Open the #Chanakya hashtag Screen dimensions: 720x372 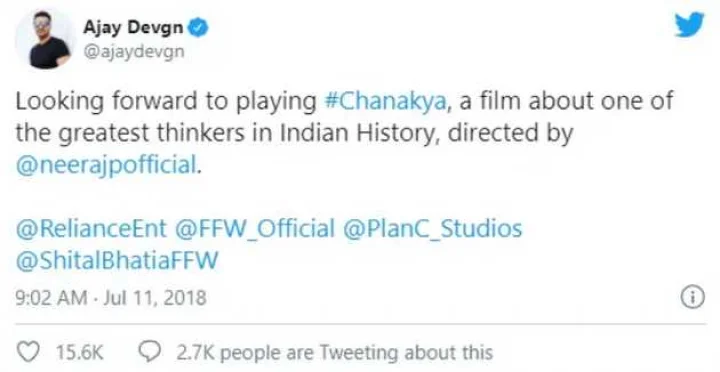coord(385,101)
